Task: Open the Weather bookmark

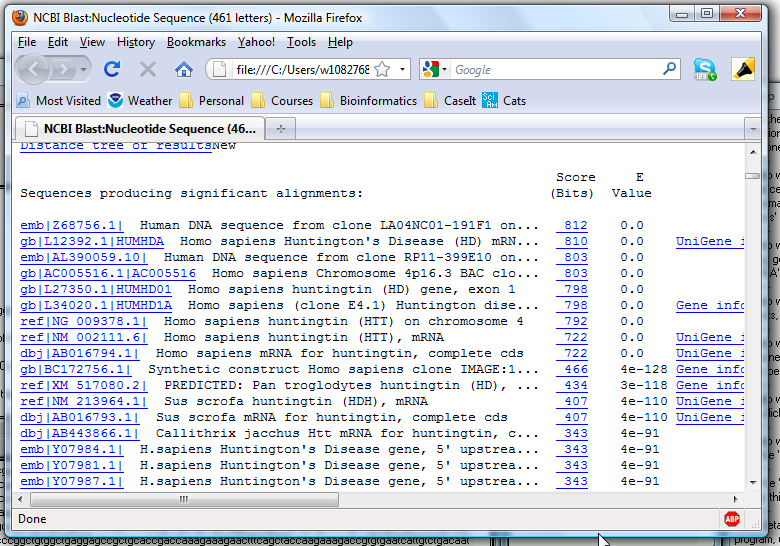Action: 140,100
